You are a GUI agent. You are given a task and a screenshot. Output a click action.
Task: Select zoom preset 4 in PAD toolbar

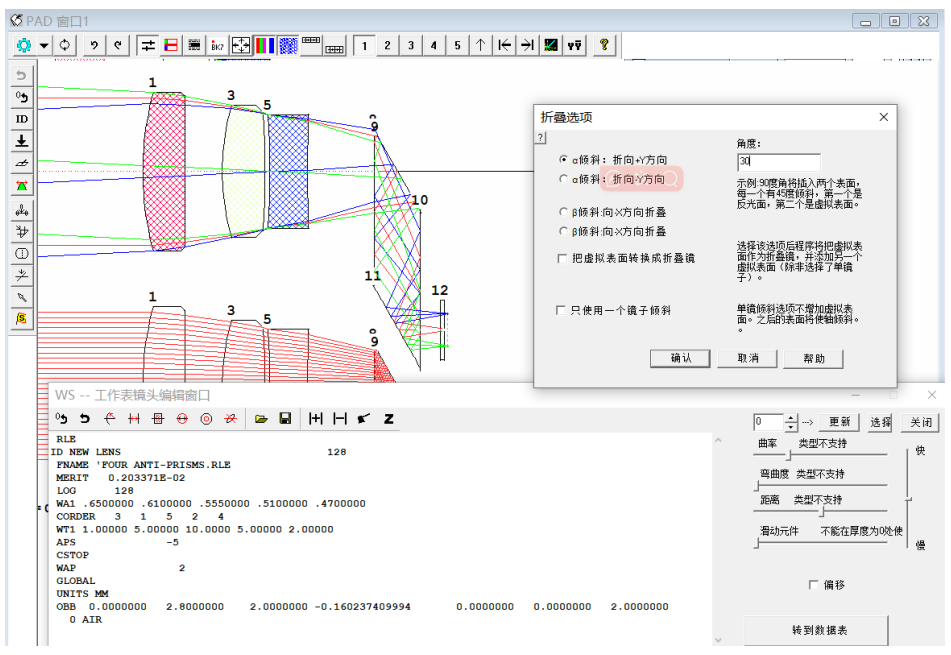coord(434,45)
